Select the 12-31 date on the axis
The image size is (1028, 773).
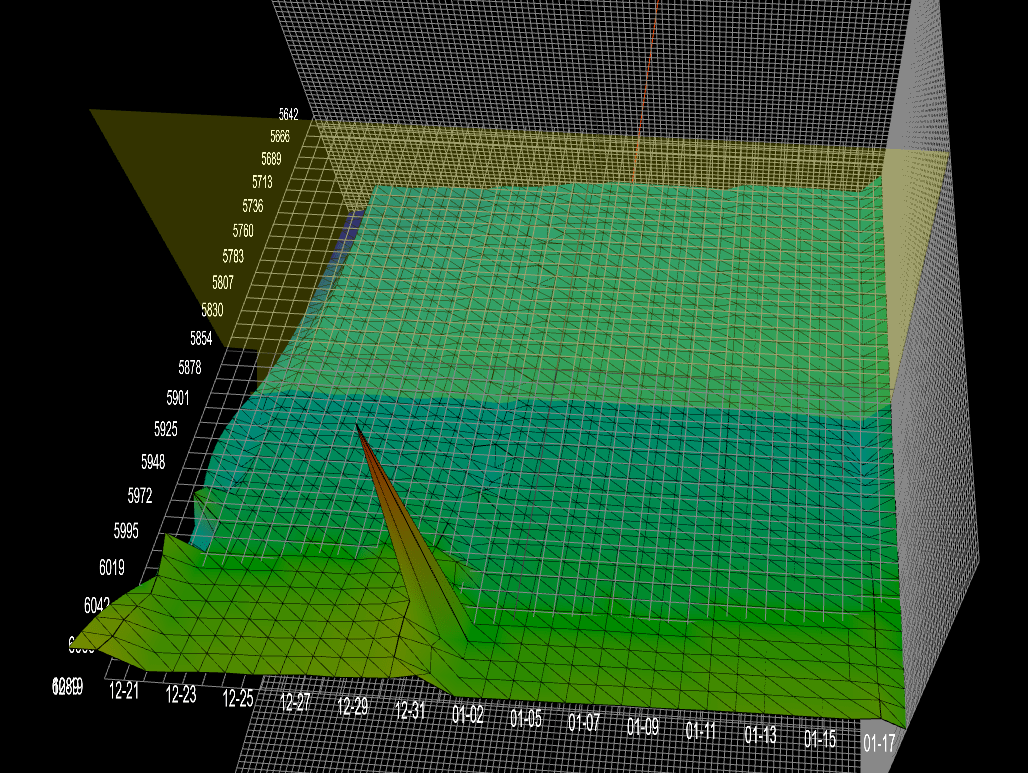pyautogui.click(x=410, y=711)
